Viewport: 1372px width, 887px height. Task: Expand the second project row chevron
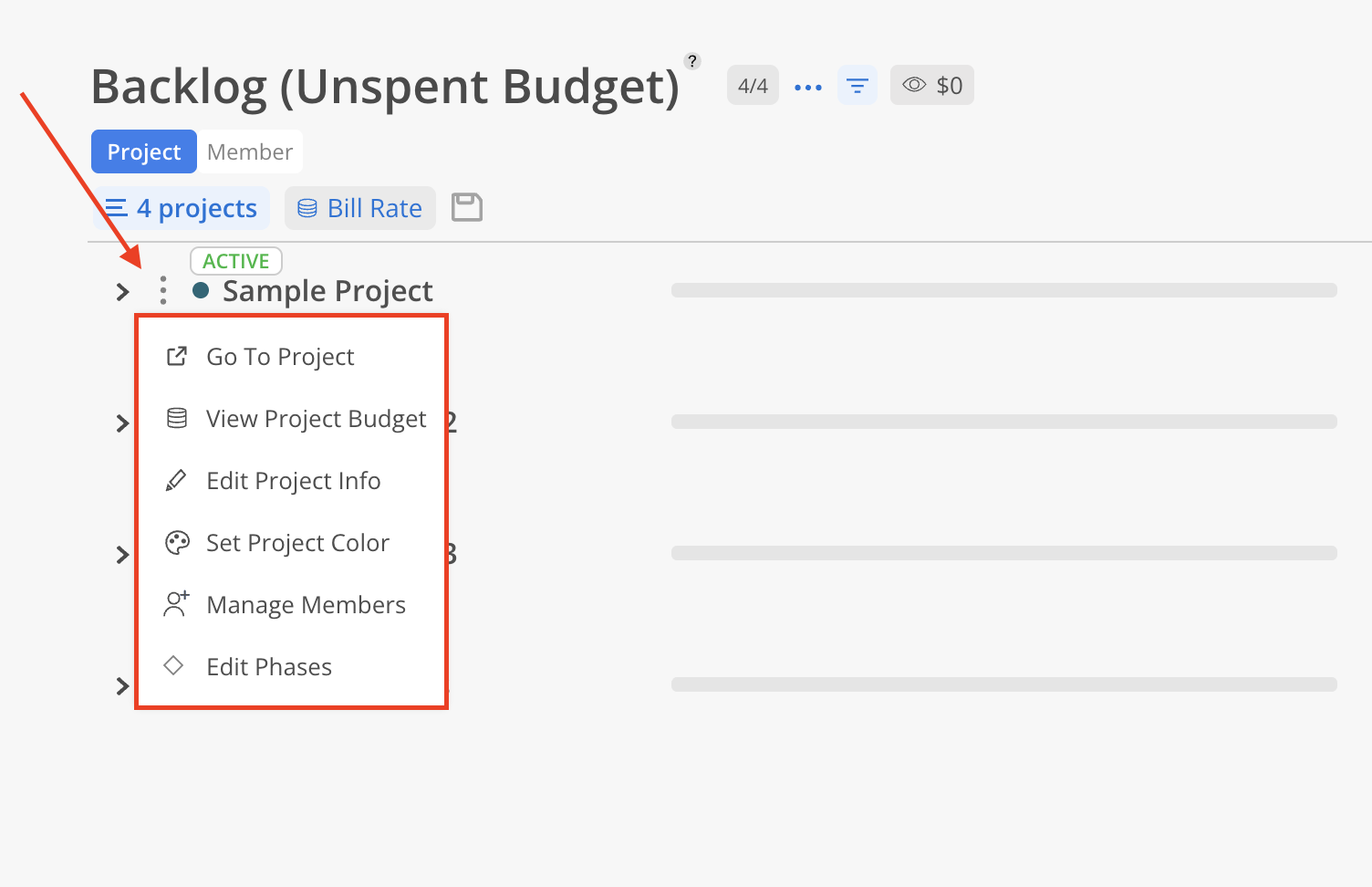coord(122,423)
